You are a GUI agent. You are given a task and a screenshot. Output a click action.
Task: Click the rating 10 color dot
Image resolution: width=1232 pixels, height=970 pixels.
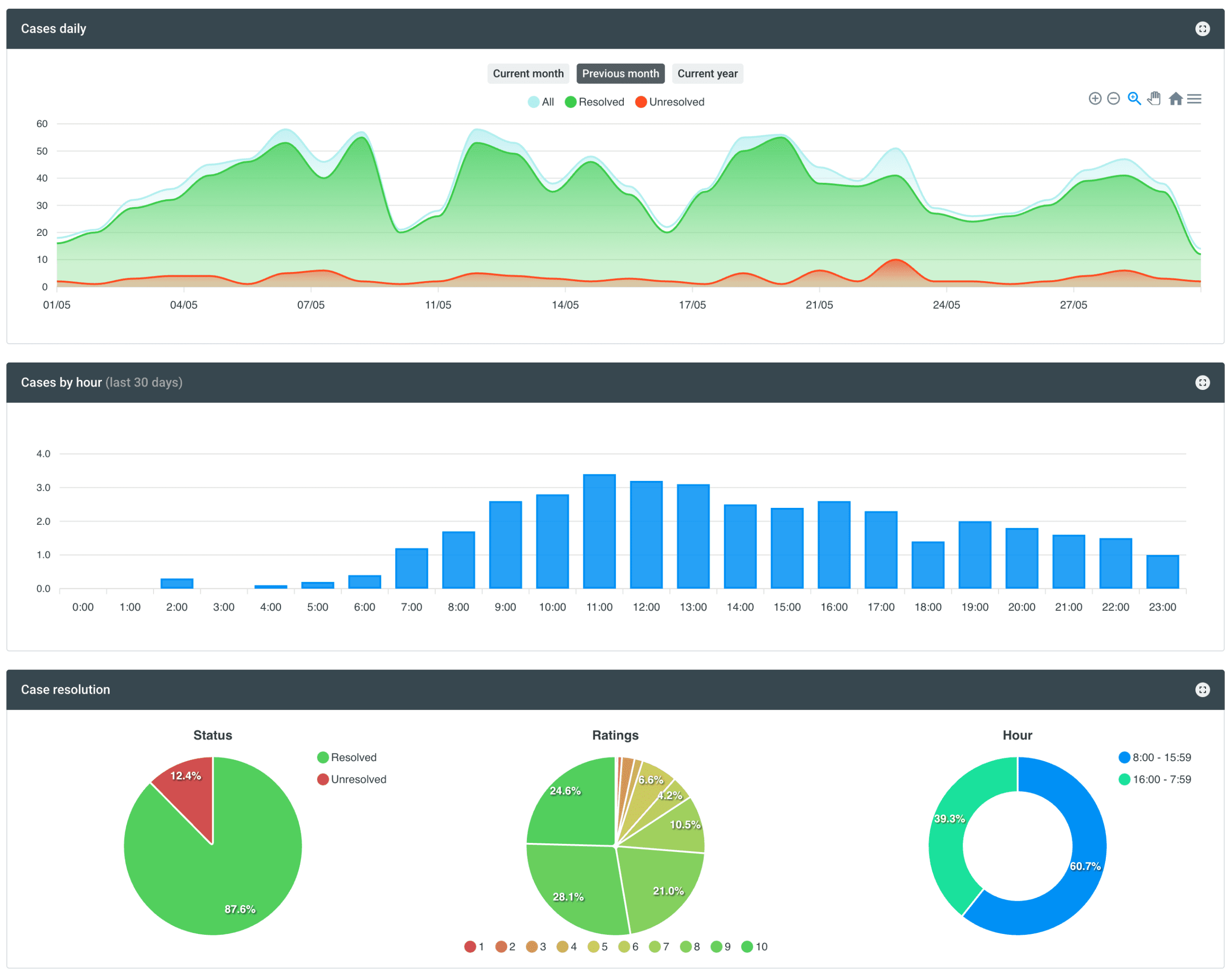click(746, 947)
